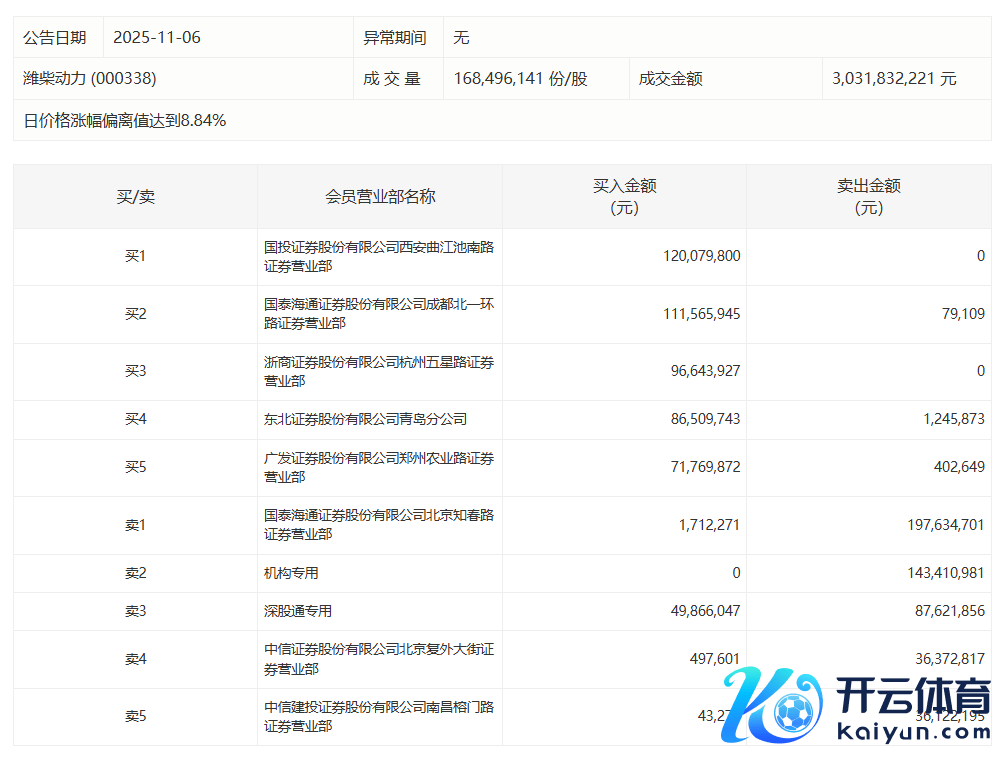This screenshot has width=1006, height=765.
Task: Click the 广发证券 郑州农业路 brokerage name
Action: [x=378, y=467]
